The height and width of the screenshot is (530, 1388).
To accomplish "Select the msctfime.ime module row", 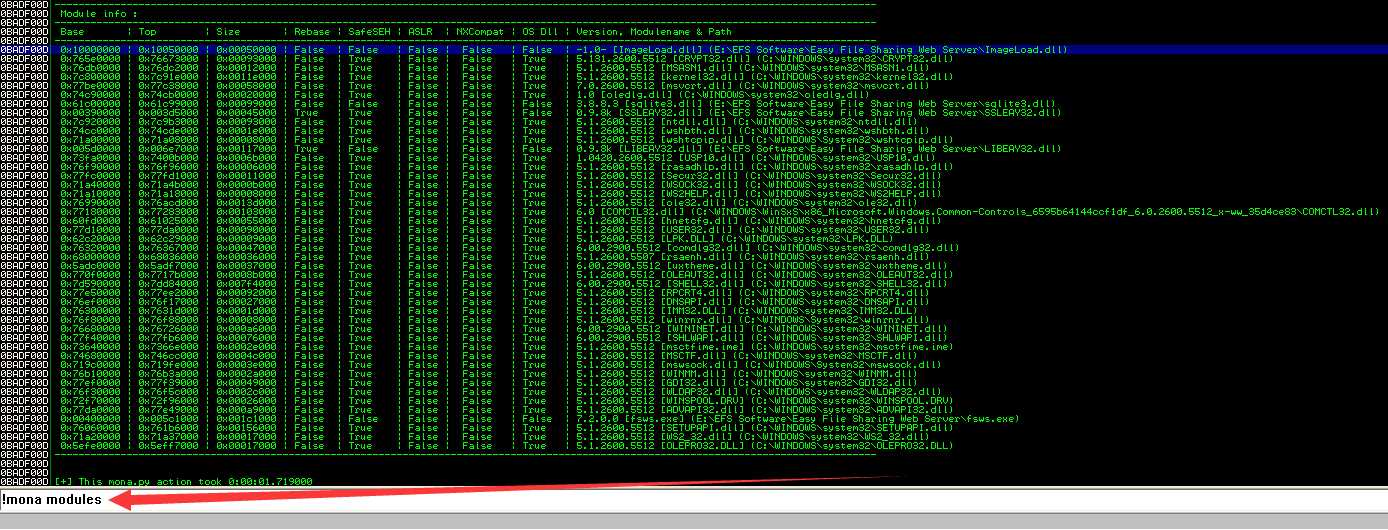I will click(x=694, y=347).
